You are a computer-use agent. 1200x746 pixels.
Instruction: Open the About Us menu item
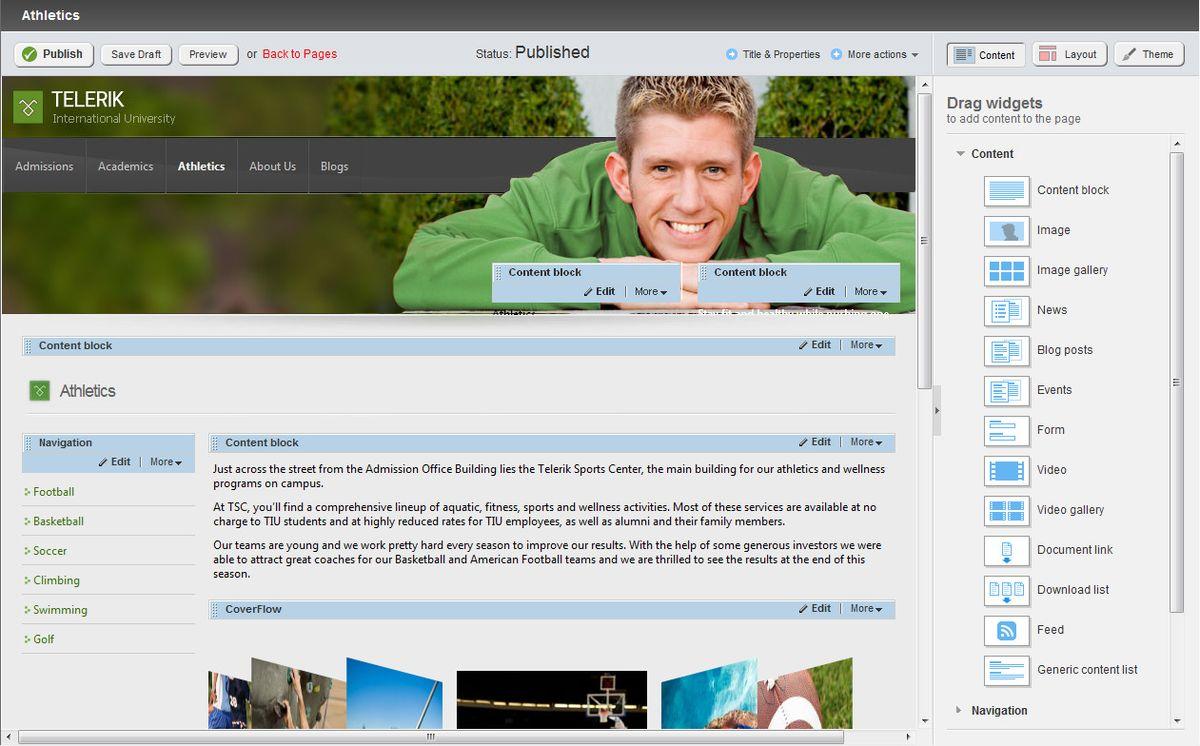(x=272, y=166)
